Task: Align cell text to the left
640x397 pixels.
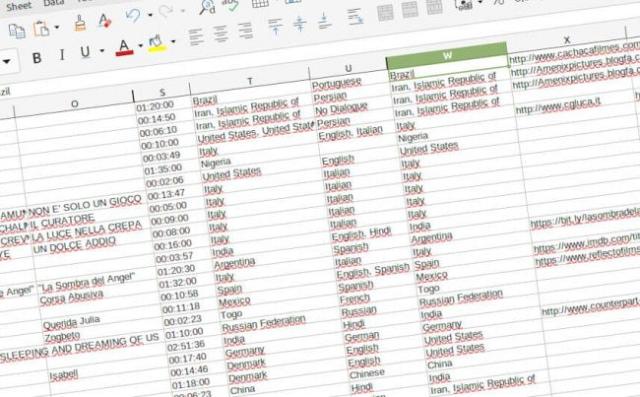Action: [x=196, y=37]
